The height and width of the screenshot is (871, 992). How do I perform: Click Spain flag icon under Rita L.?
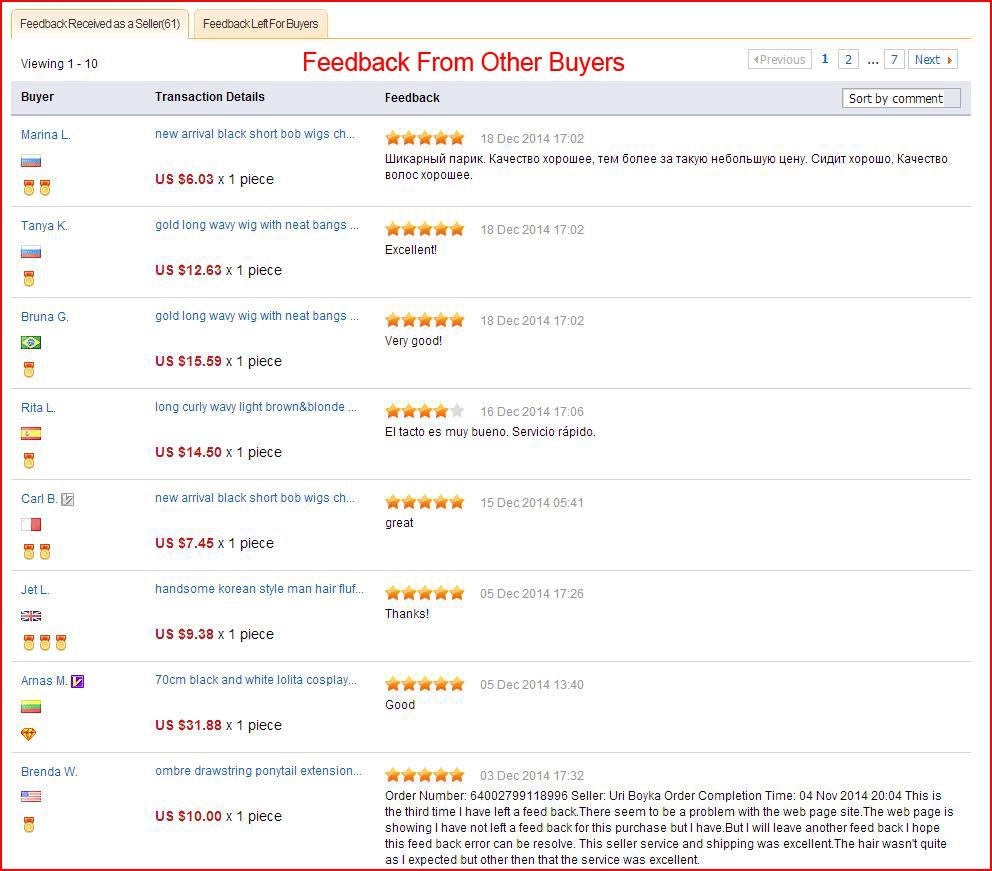31,434
